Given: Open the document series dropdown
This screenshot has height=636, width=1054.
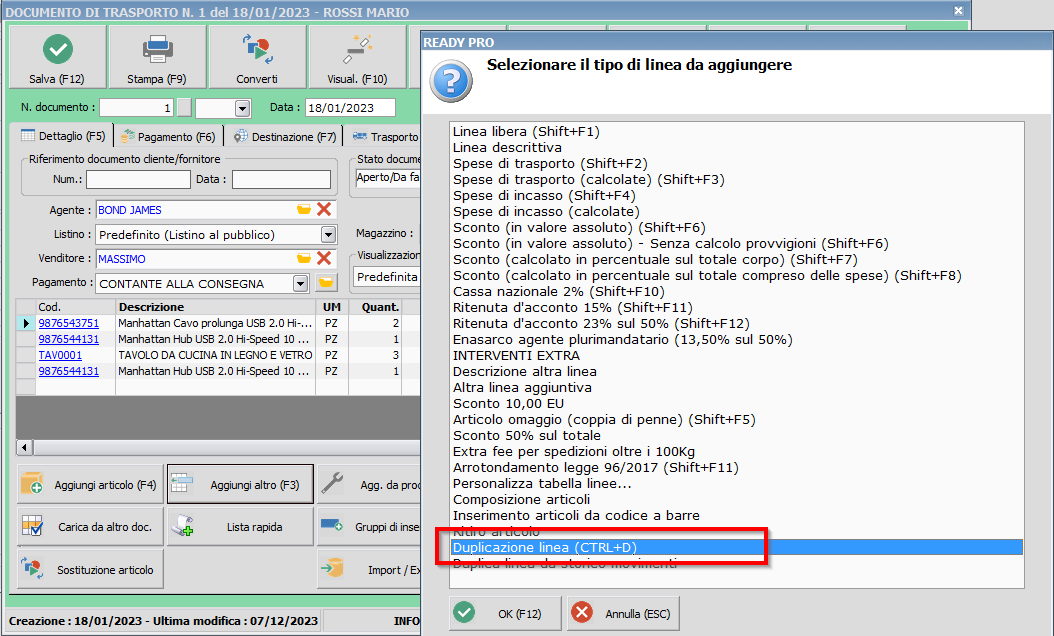Looking at the screenshot, I should (242, 108).
